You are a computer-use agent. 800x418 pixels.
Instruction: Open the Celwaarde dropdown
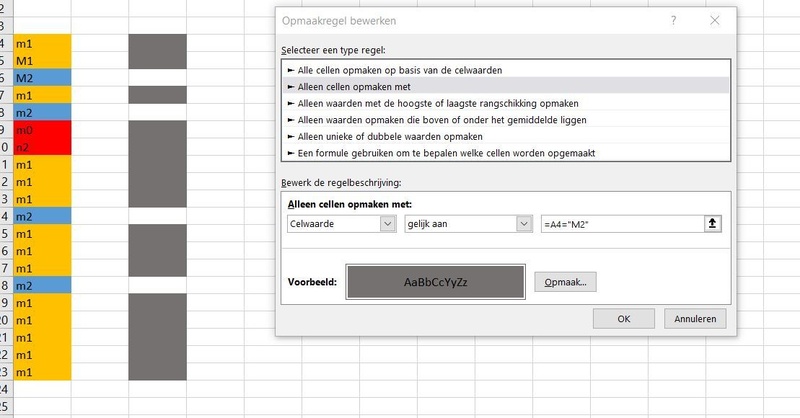click(388, 224)
